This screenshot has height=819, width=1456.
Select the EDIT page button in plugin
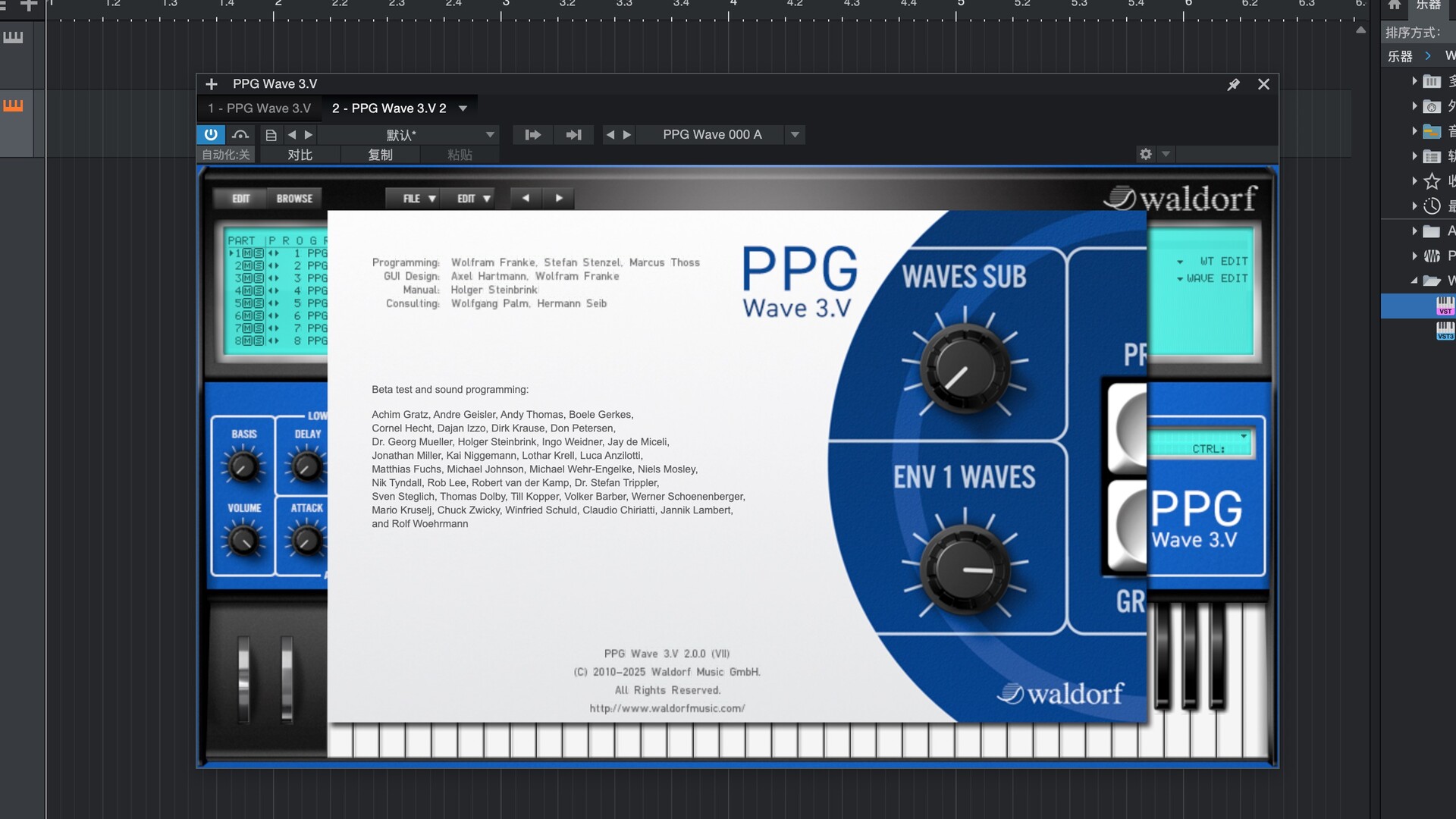240,199
